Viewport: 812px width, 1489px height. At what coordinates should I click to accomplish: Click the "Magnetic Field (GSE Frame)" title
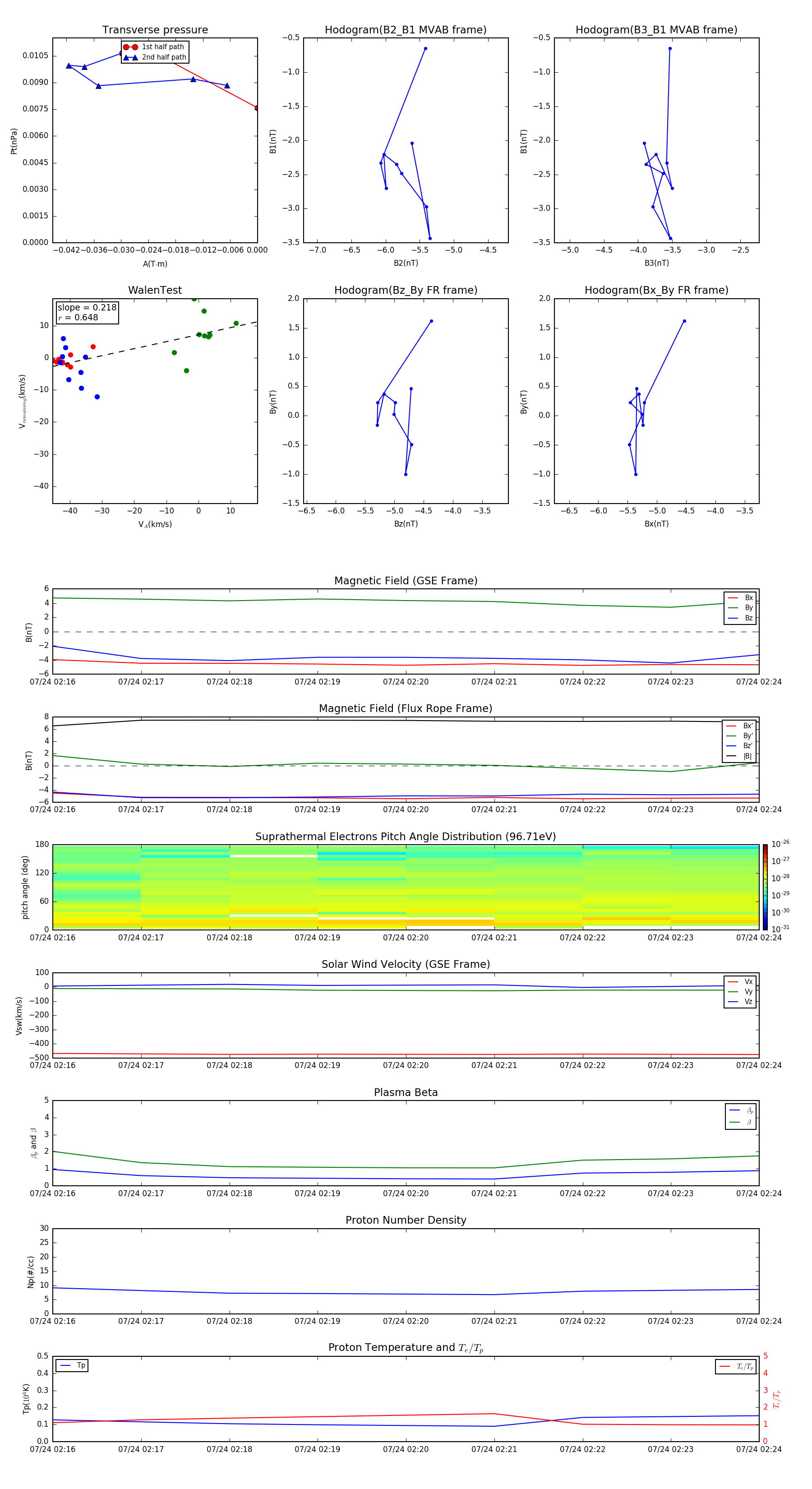click(406, 580)
